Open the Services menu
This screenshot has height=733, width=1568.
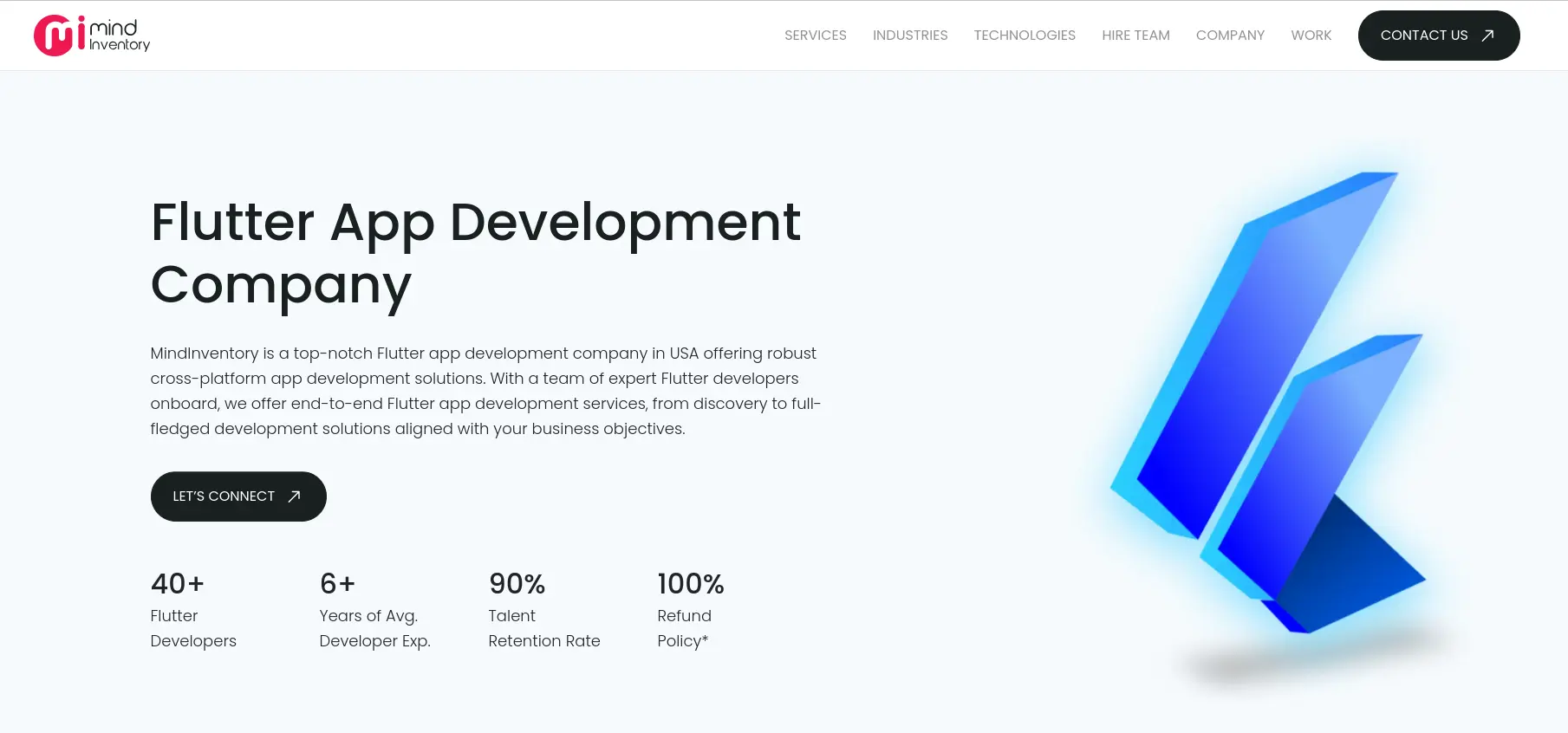pyautogui.click(x=815, y=36)
